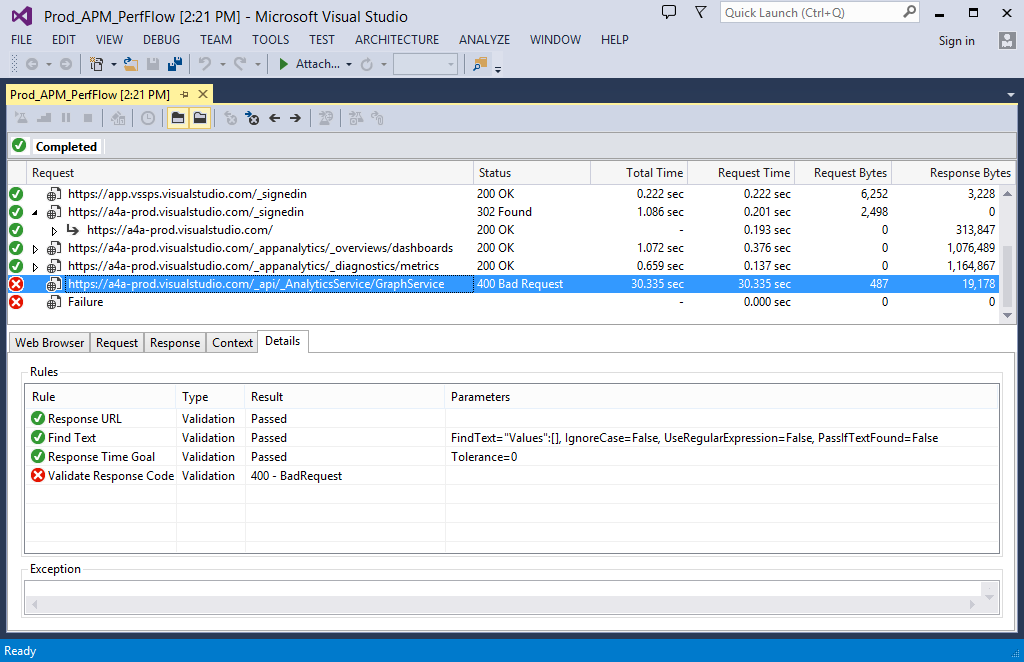Click the single-disk Save icon
The width and height of the screenshot is (1024, 662).
pyautogui.click(x=153, y=64)
